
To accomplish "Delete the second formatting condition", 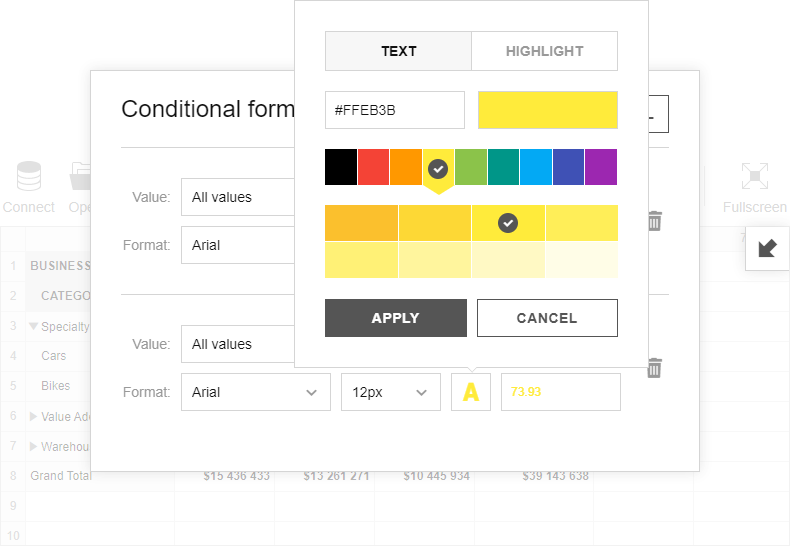I will click(x=654, y=368).
